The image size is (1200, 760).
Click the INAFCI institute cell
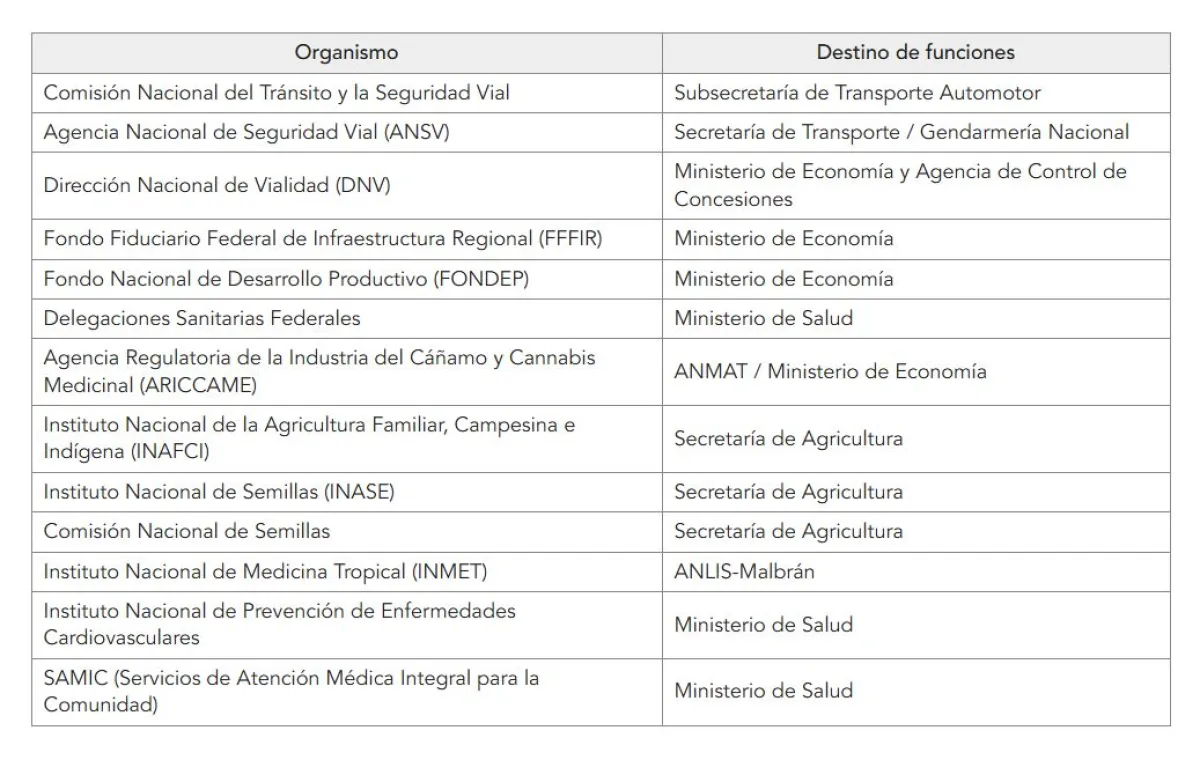point(309,438)
